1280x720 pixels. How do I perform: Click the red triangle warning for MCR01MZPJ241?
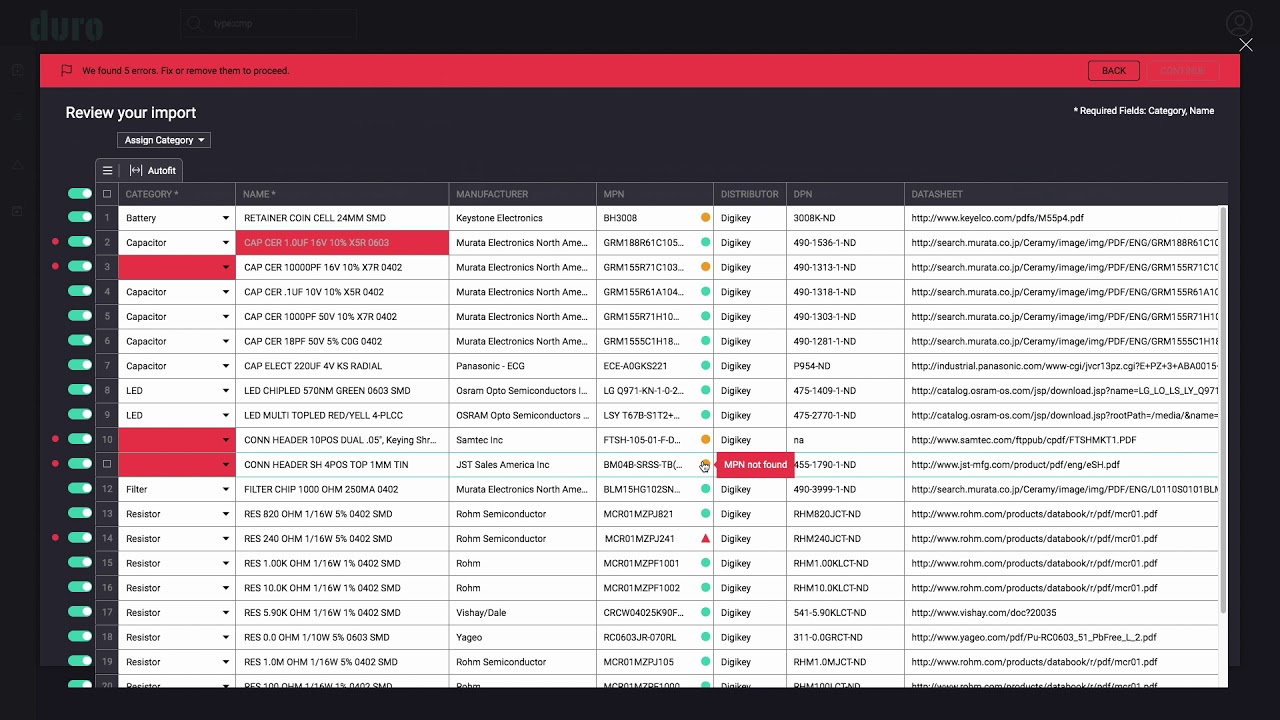[705, 539]
